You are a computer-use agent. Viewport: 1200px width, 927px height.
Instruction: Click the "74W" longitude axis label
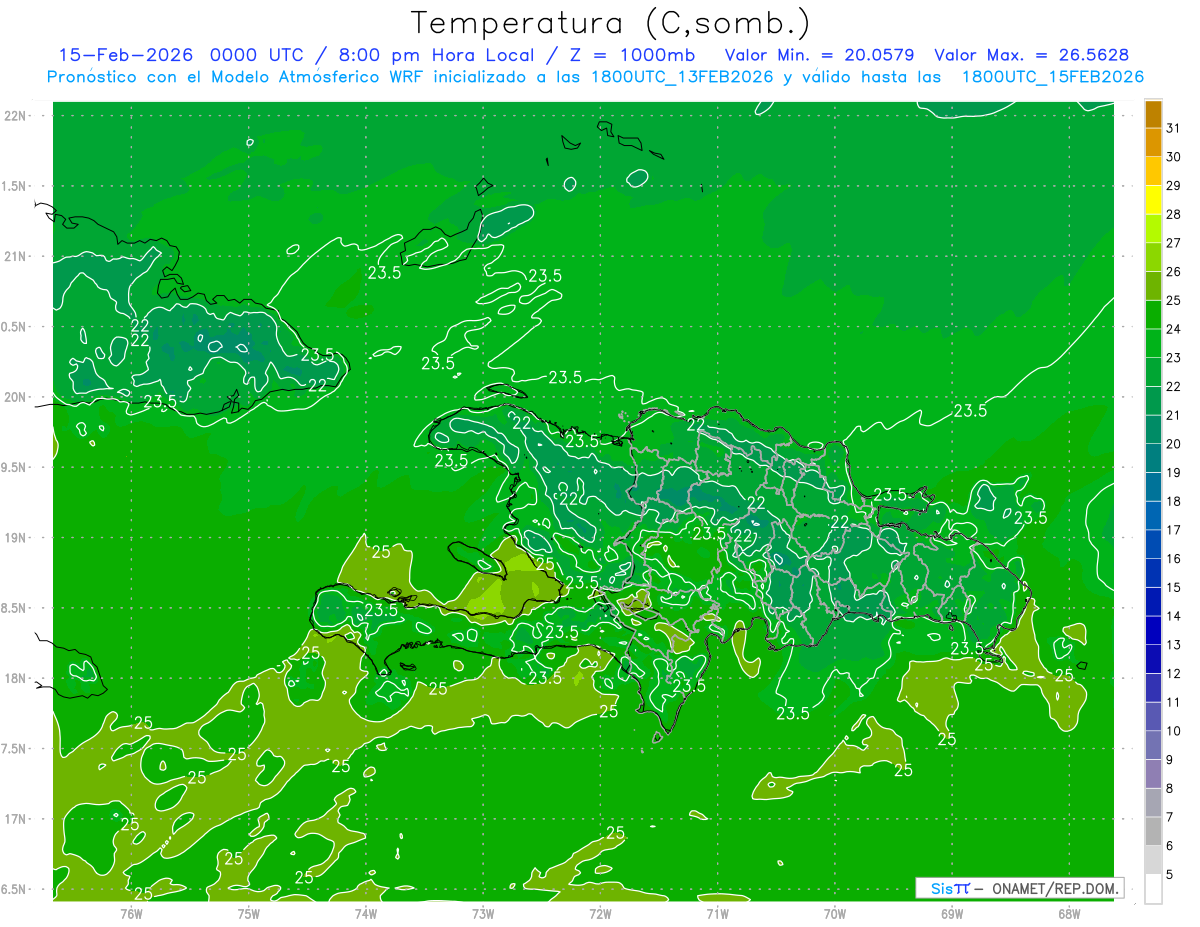pos(366,913)
